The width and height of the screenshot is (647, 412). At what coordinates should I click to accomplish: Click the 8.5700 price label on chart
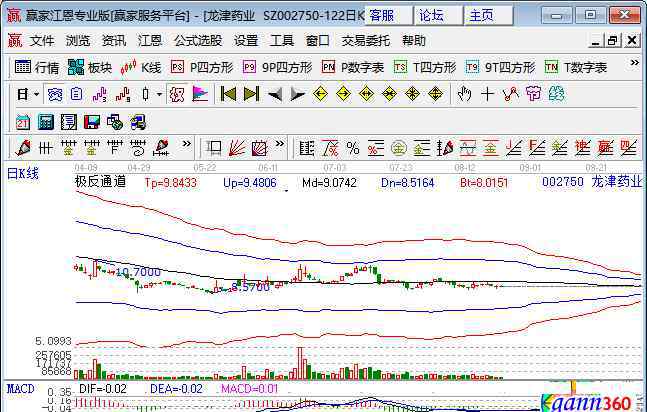click(x=250, y=287)
